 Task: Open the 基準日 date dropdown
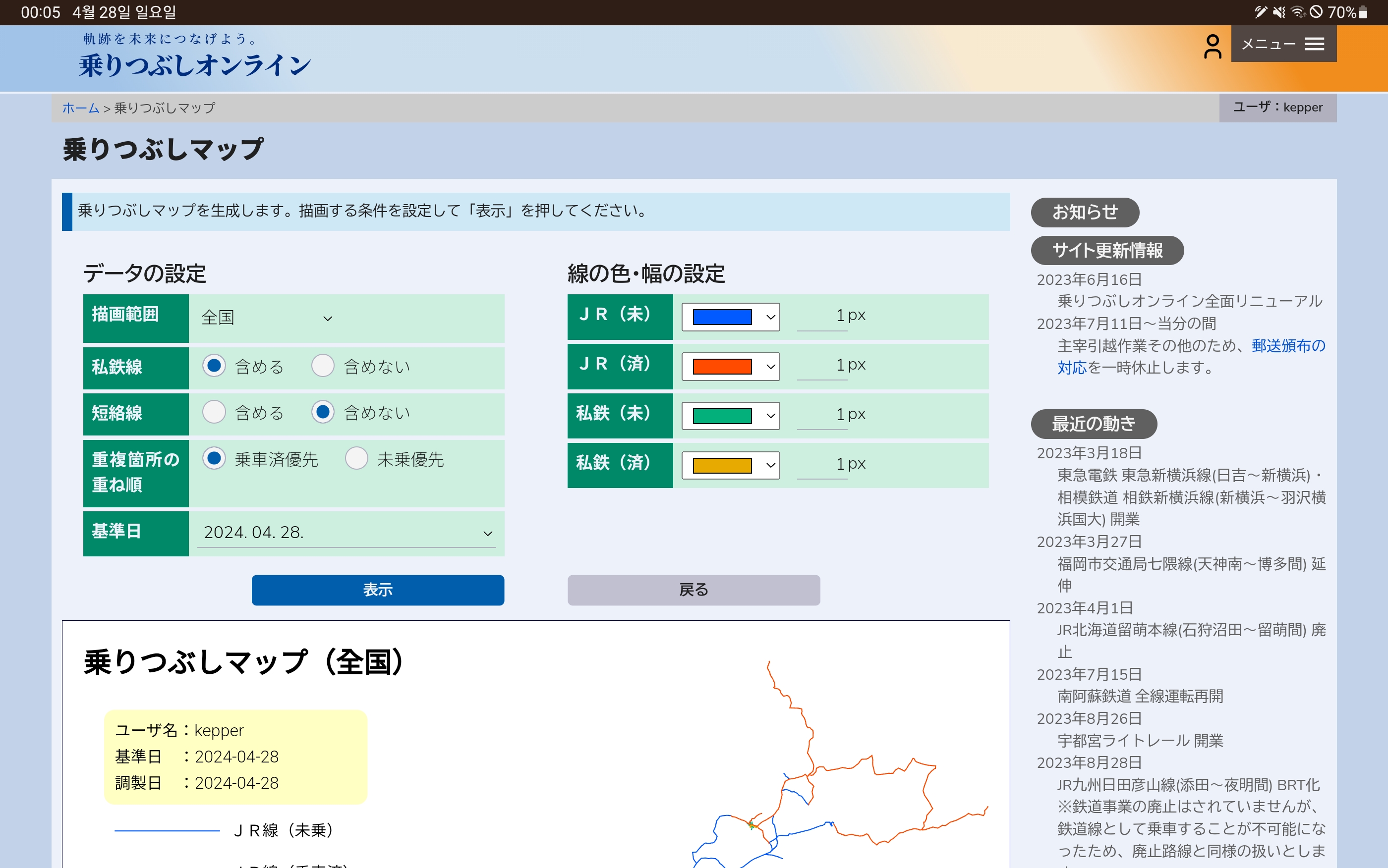coord(347,533)
